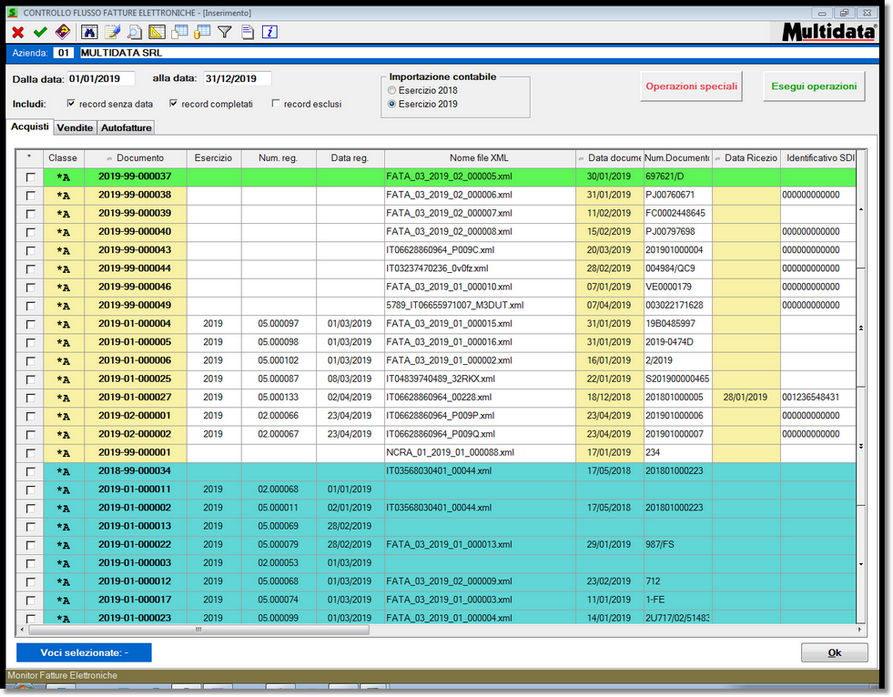893x697 pixels.
Task: Click the blue information icon
Action: 269,32
